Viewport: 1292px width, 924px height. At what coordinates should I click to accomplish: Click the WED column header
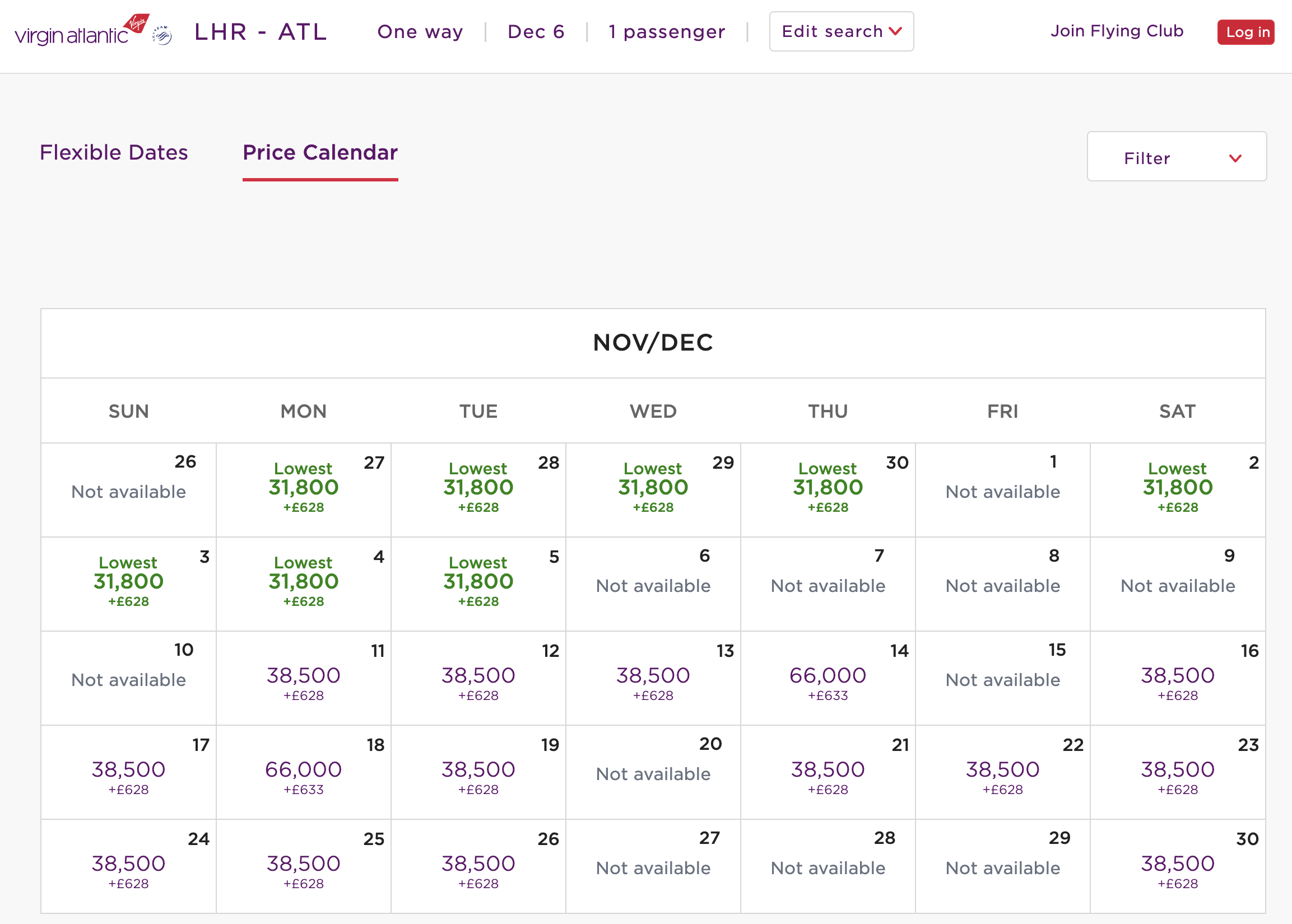tap(653, 411)
